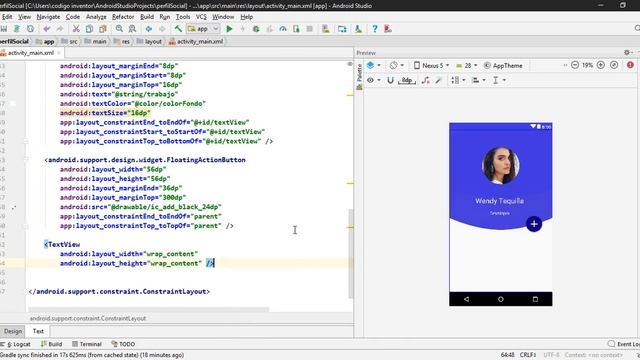
Task: Open the Navigate menu
Action: tap(48, 17)
